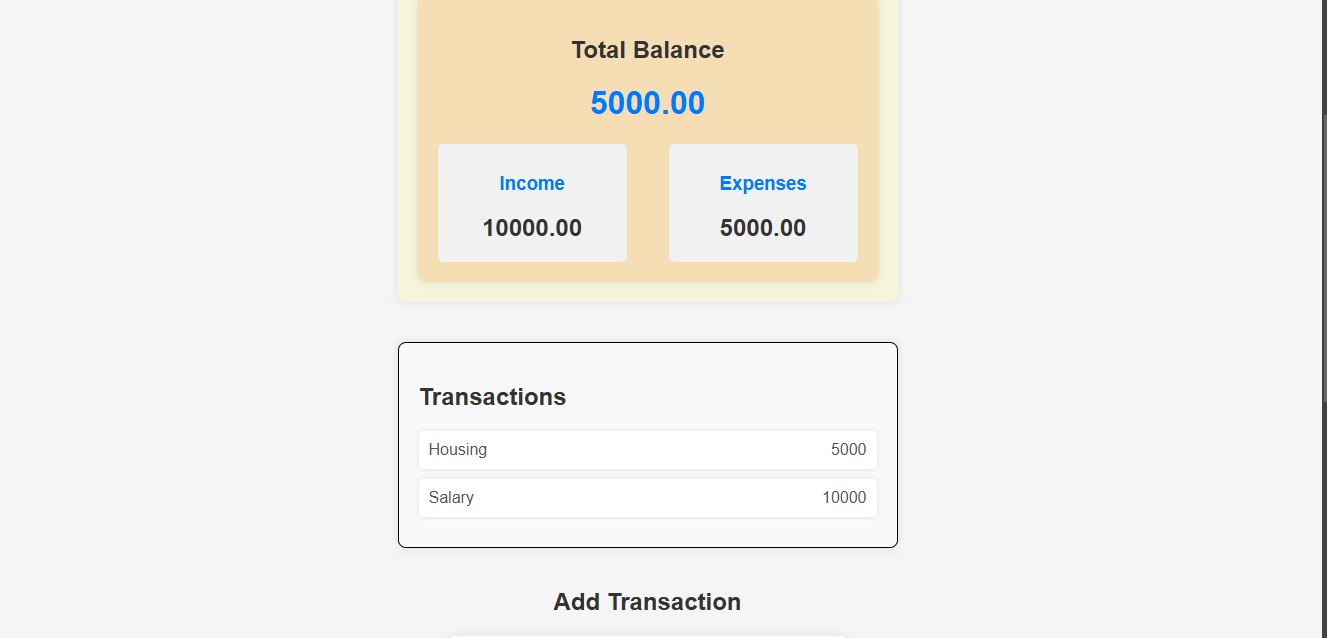The image size is (1327, 638).
Task: Click the Income summary card
Action: coord(532,203)
